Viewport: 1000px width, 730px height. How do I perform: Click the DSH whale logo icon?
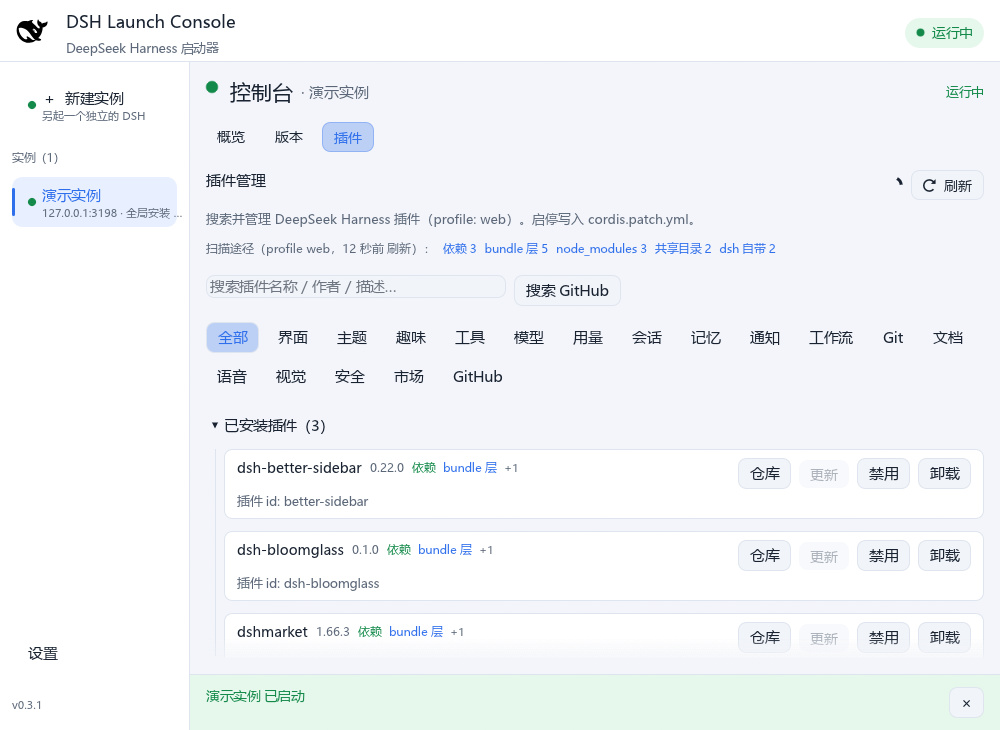point(32,31)
